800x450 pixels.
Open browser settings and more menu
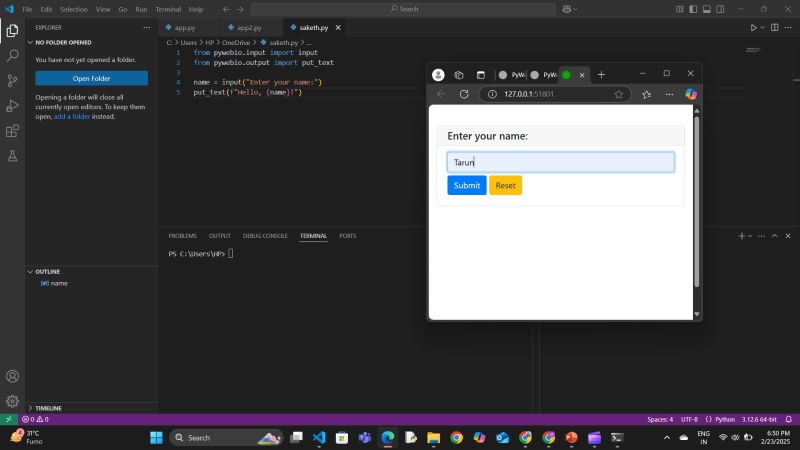coord(669,94)
